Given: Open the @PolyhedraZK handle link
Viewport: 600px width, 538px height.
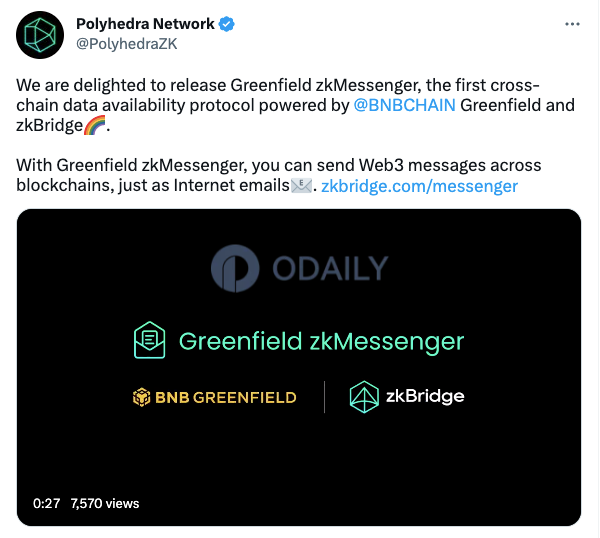Looking at the screenshot, I should pyautogui.click(x=127, y=44).
